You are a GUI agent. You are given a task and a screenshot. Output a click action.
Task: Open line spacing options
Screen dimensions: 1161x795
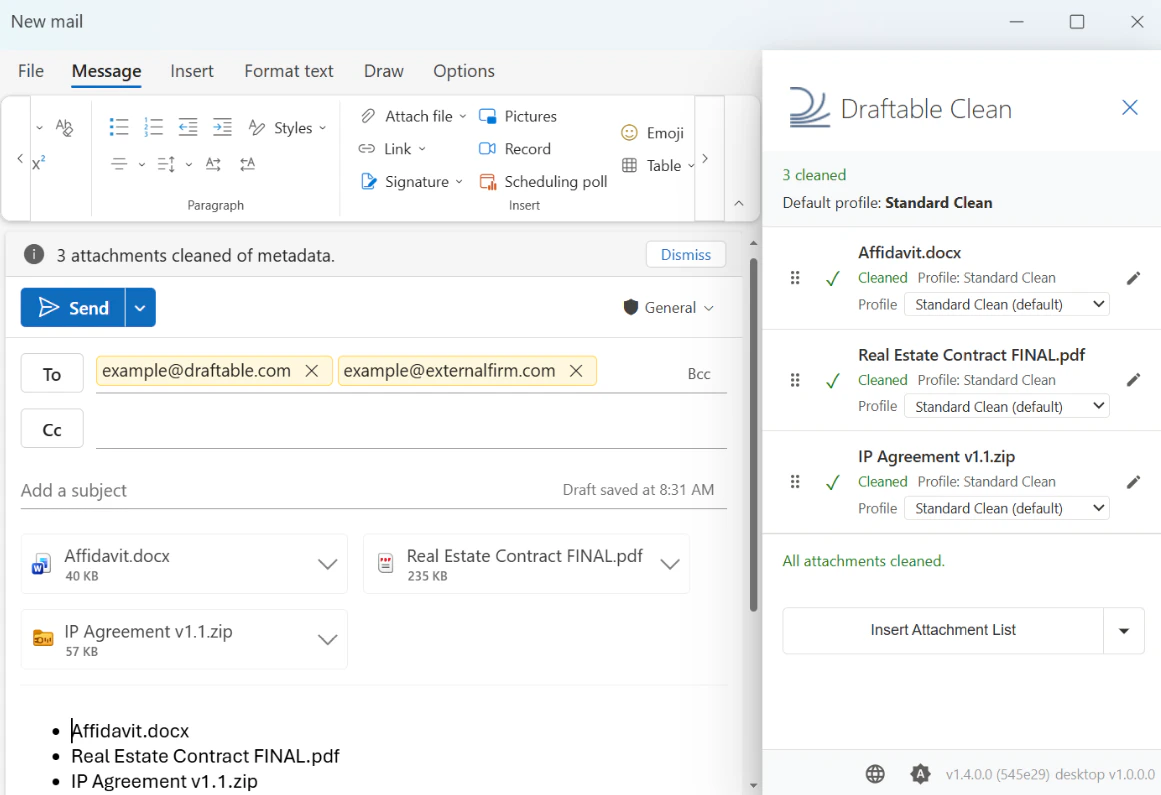[x=175, y=164]
